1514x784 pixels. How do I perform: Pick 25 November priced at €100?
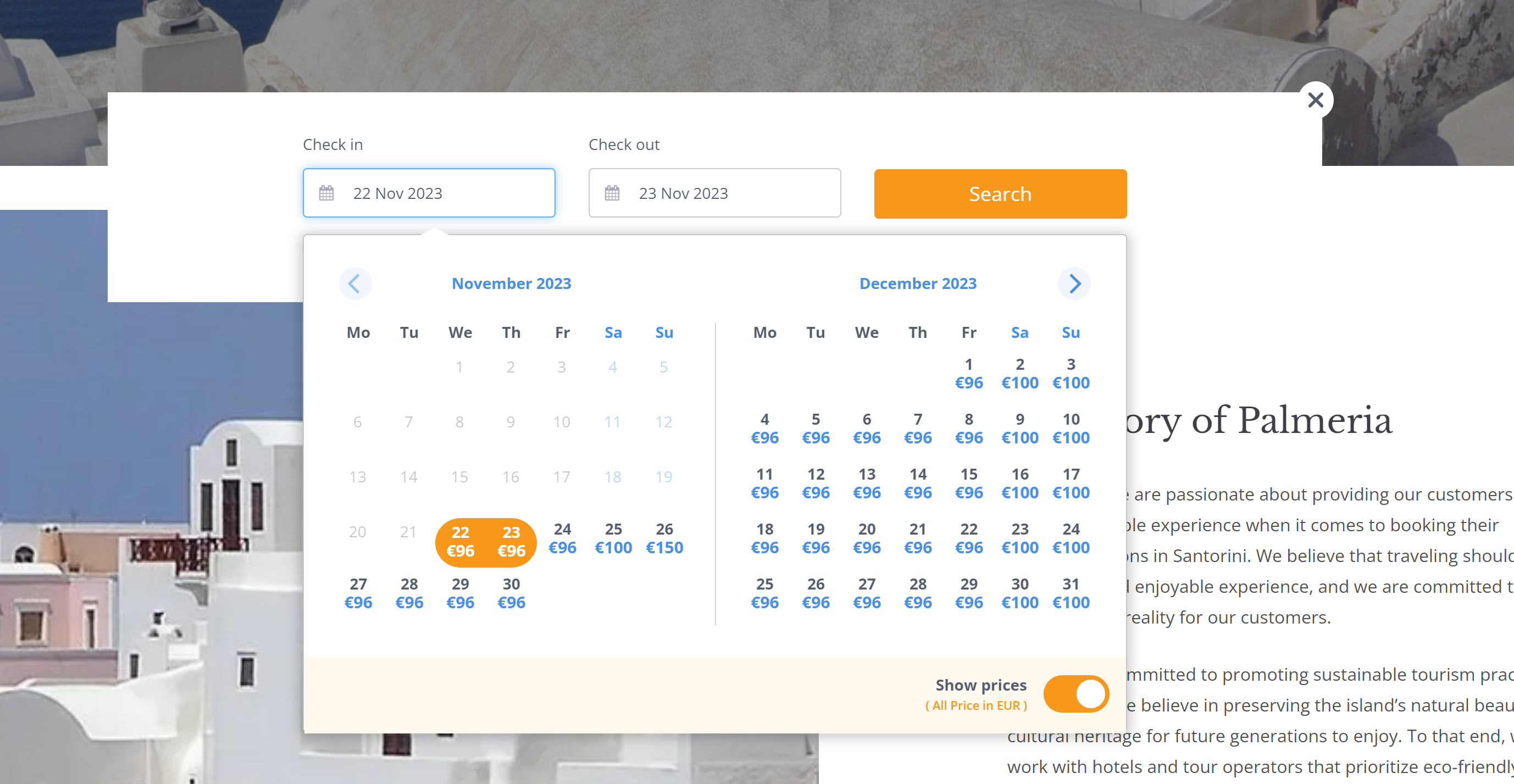point(613,538)
